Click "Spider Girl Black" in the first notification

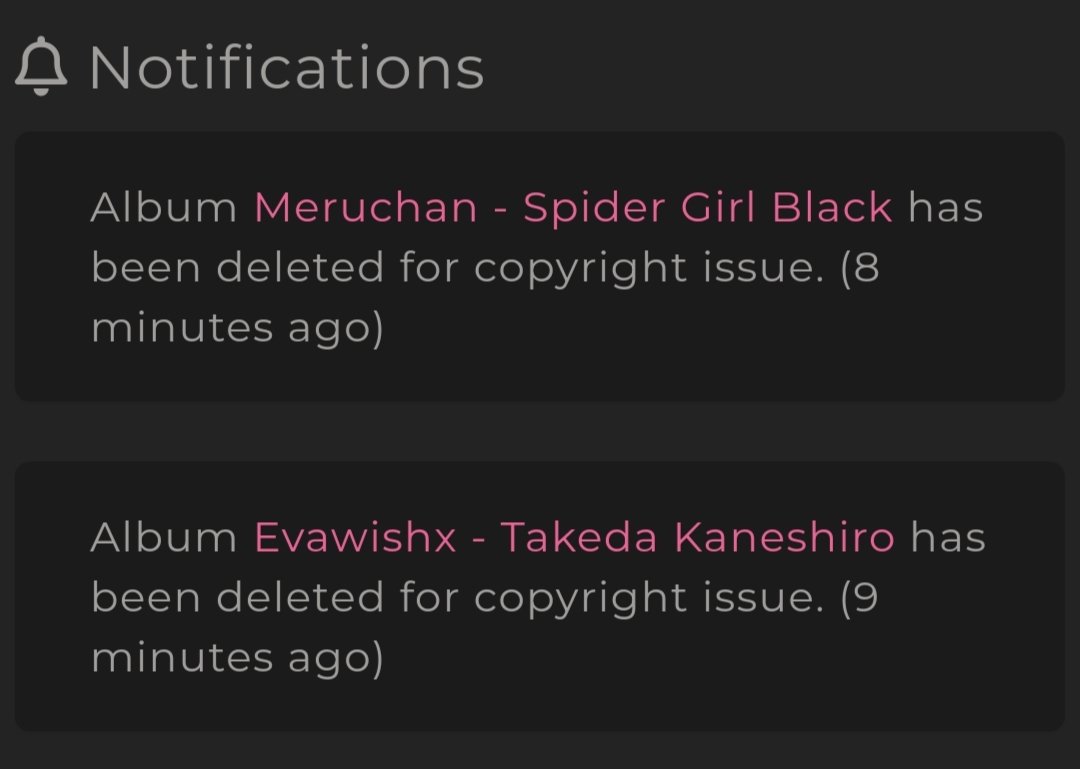(707, 207)
